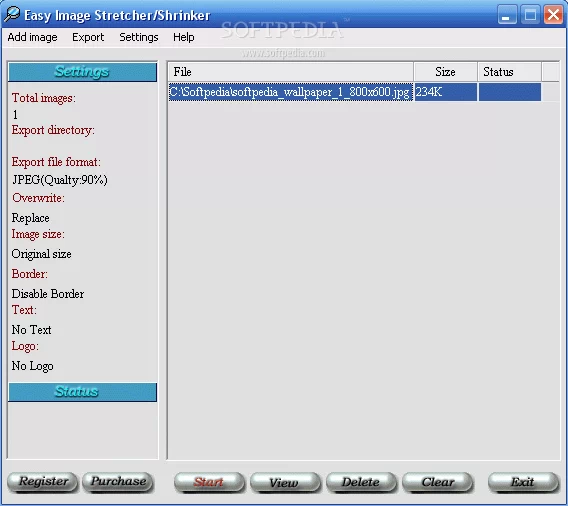Click the Export directory label
This screenshot has width=568, height=506.
(53, 130)
